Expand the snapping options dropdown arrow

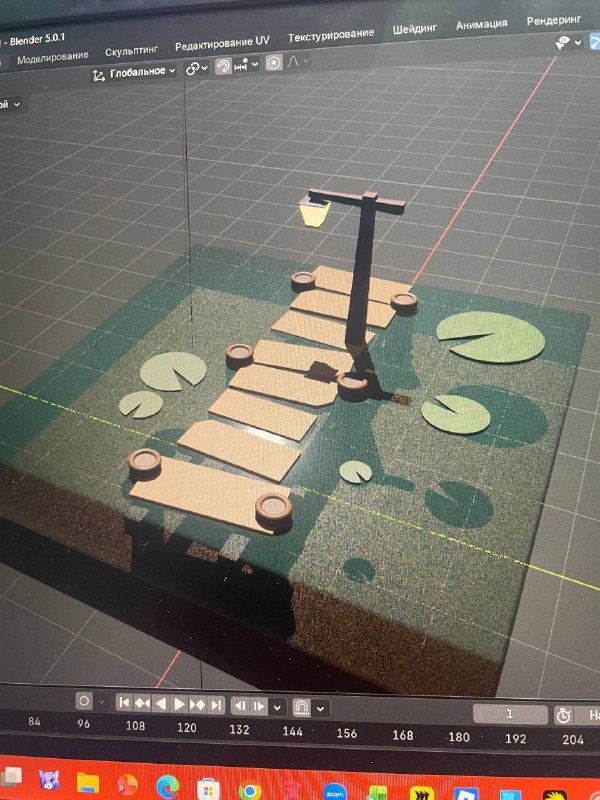click(255, 64)
